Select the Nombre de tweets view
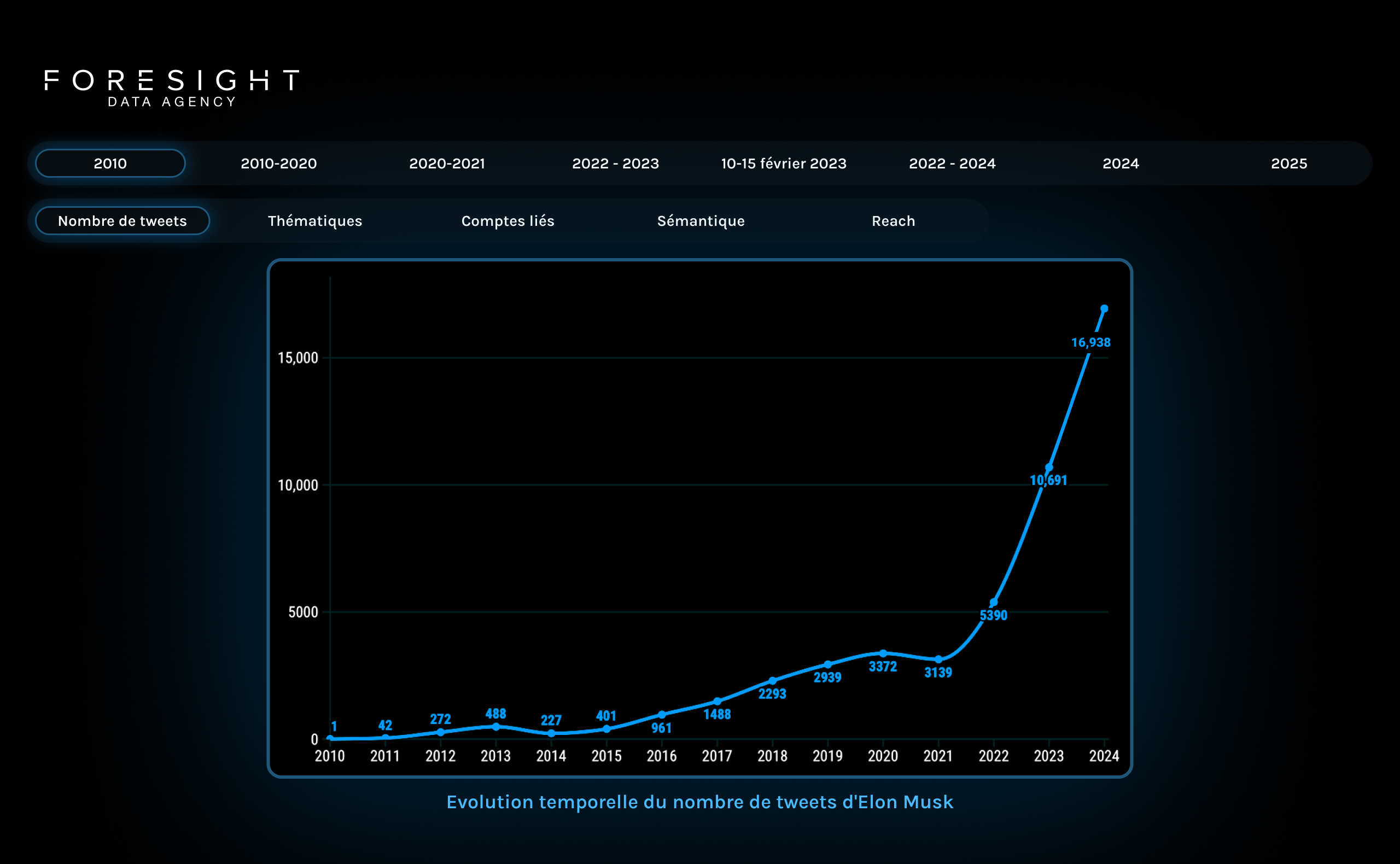The image size is (1400, 864). point(122,220)
